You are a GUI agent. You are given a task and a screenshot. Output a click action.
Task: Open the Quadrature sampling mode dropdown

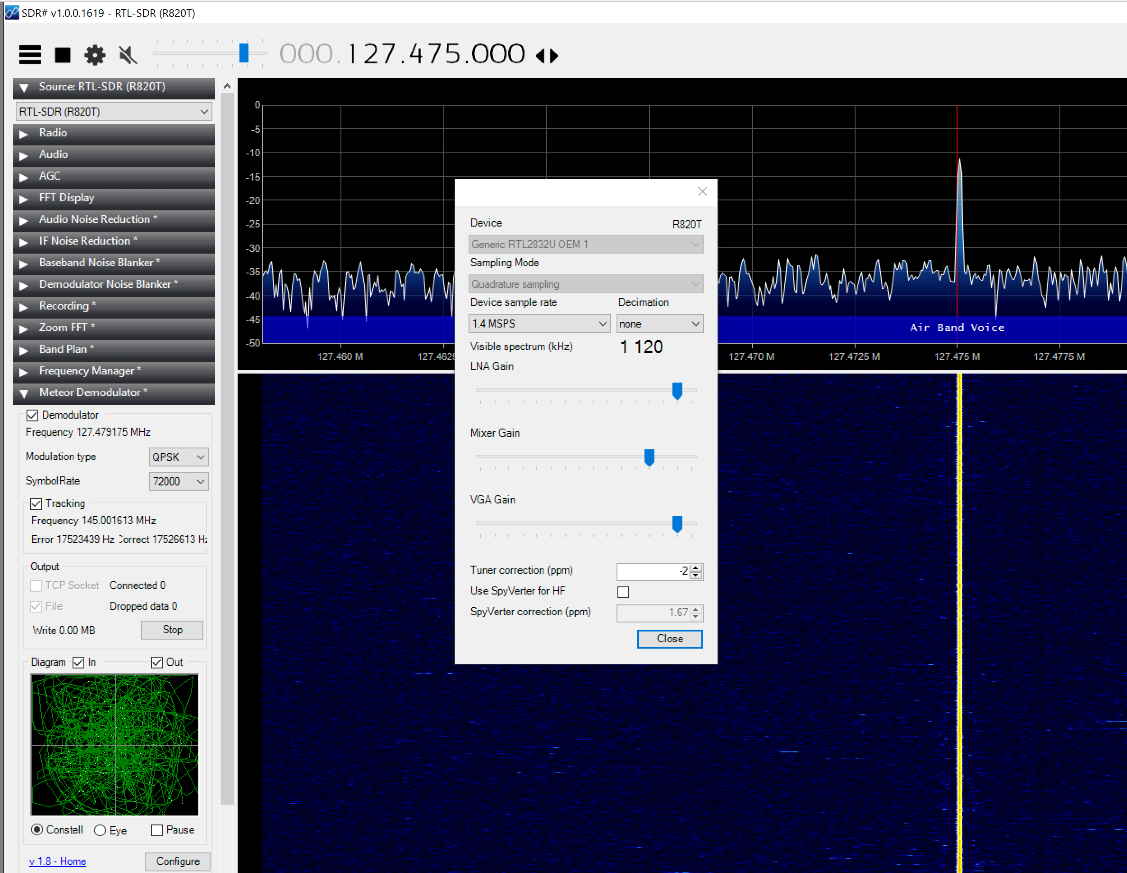click(586, 284)
